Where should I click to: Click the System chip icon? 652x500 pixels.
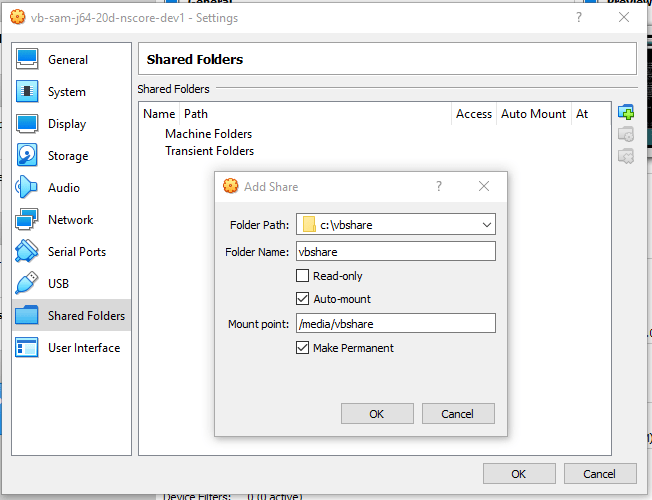(27, 91)
